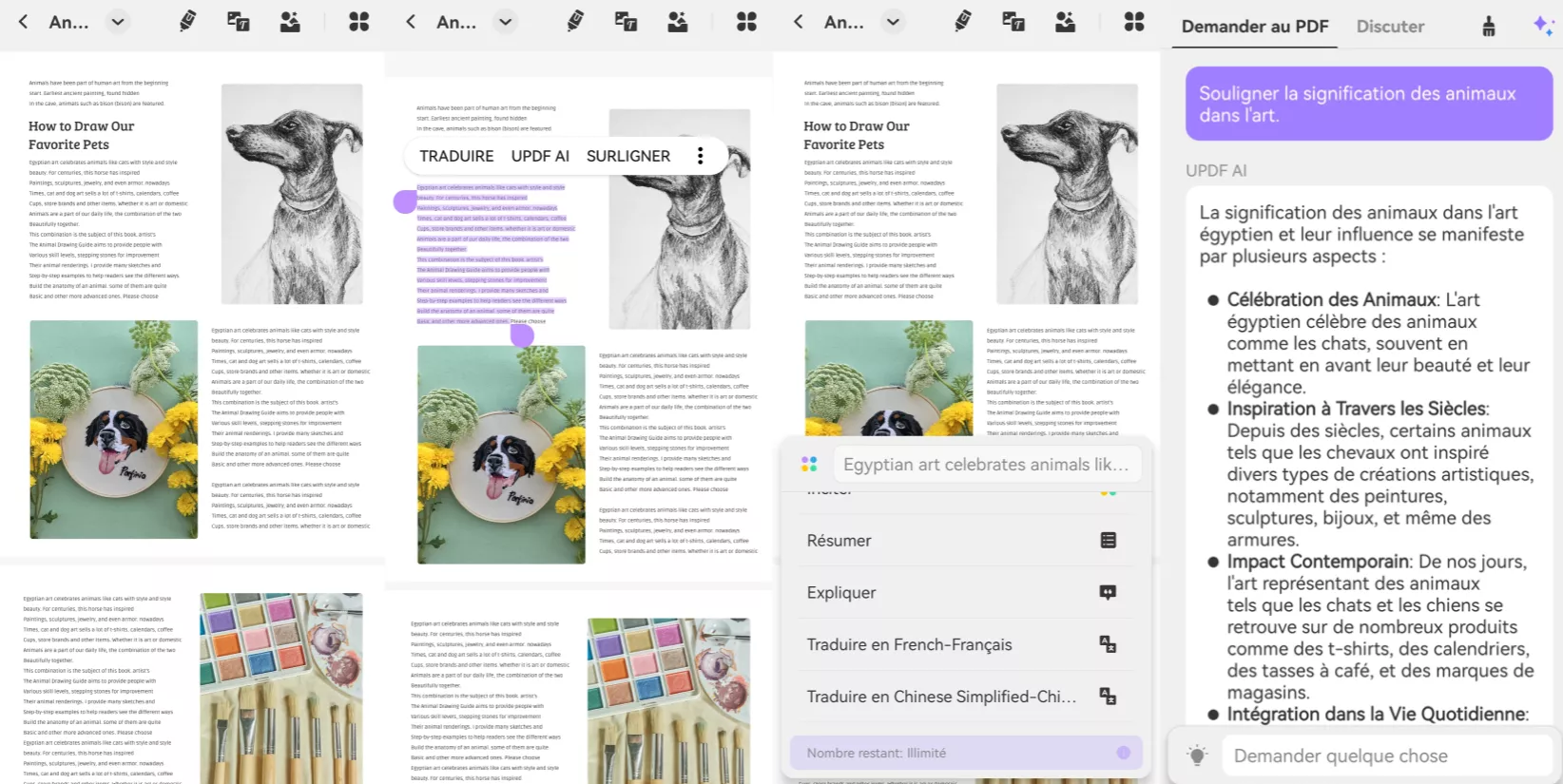The width and height of the screenshot is (1563, 784).
Task: Tap the 'Nombre restant: Illimité' text
Action: click(877, 753)
